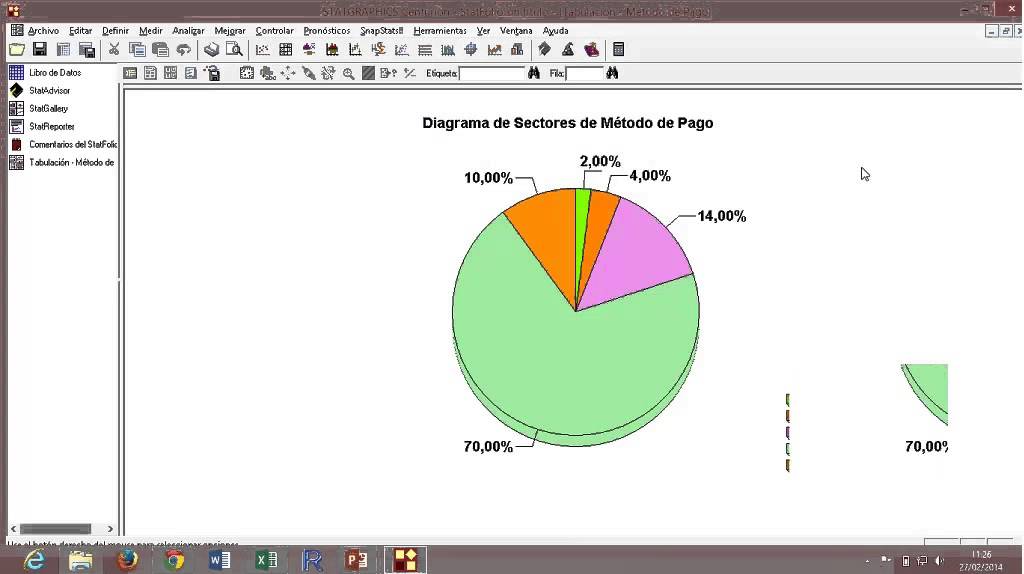1024x574 pixels.
Task: Click the StatAdvisor diamond toolbar icon
Action: click(x=544, y=50)
